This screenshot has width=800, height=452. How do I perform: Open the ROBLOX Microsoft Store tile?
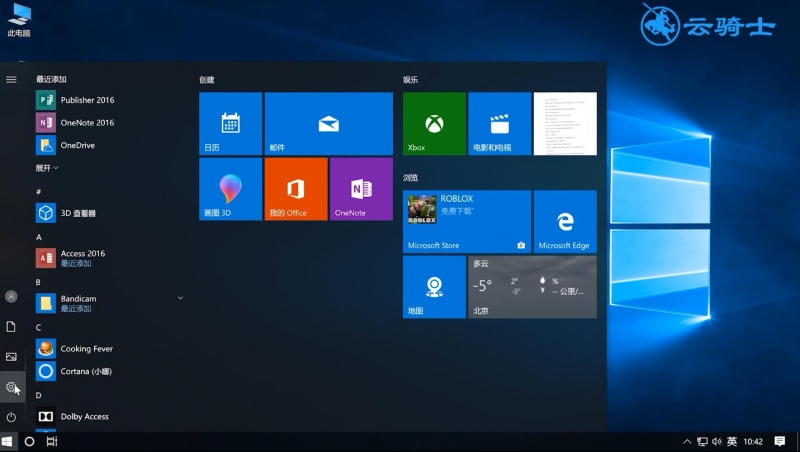(467, 221)
